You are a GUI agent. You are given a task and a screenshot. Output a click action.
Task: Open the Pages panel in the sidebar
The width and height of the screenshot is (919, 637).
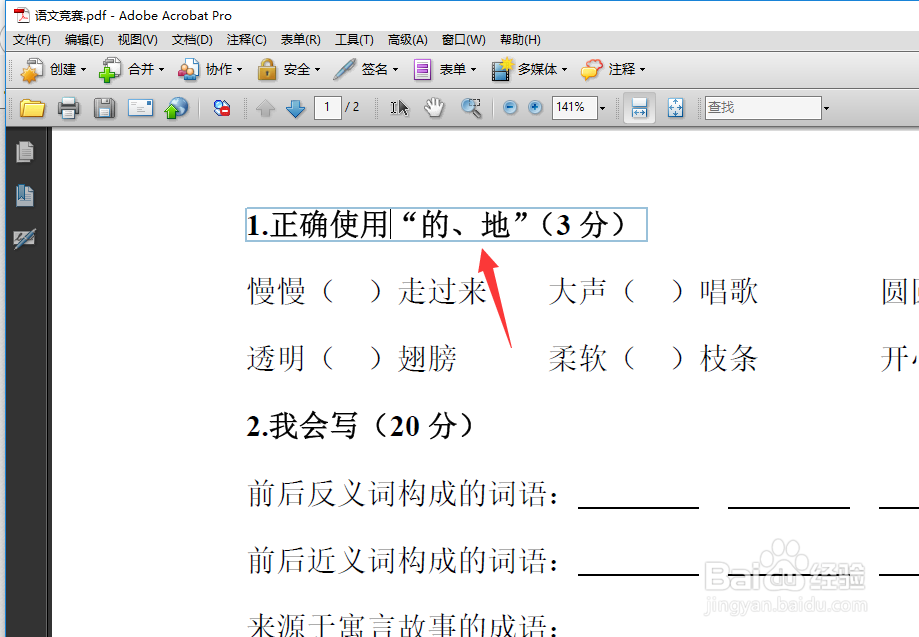click(x=25, y=153)
